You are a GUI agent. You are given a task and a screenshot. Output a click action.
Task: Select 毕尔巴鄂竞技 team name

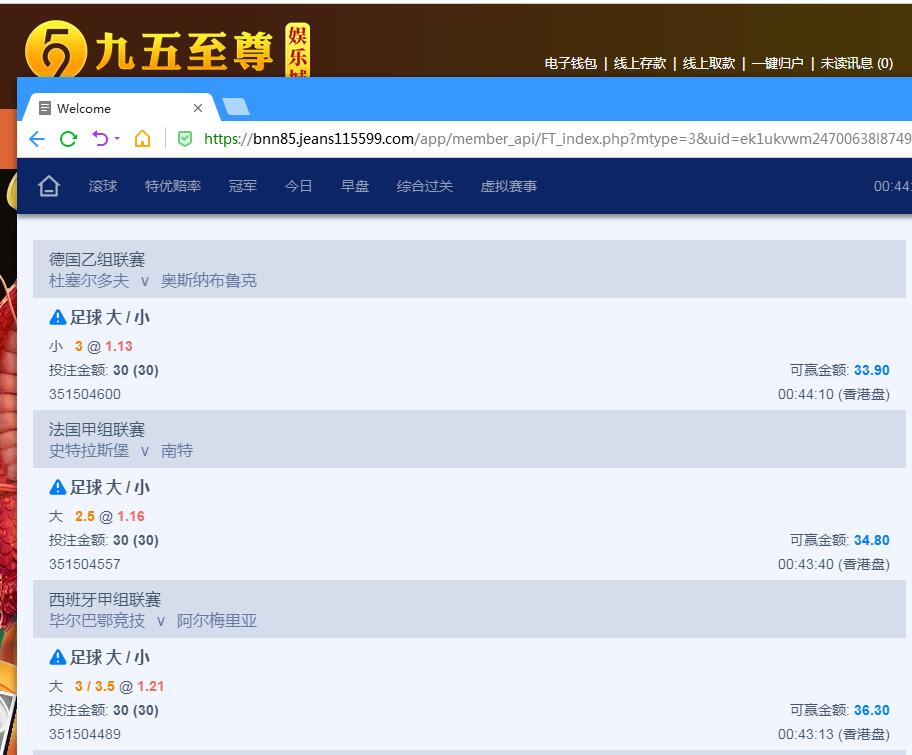tap(97, 620)
